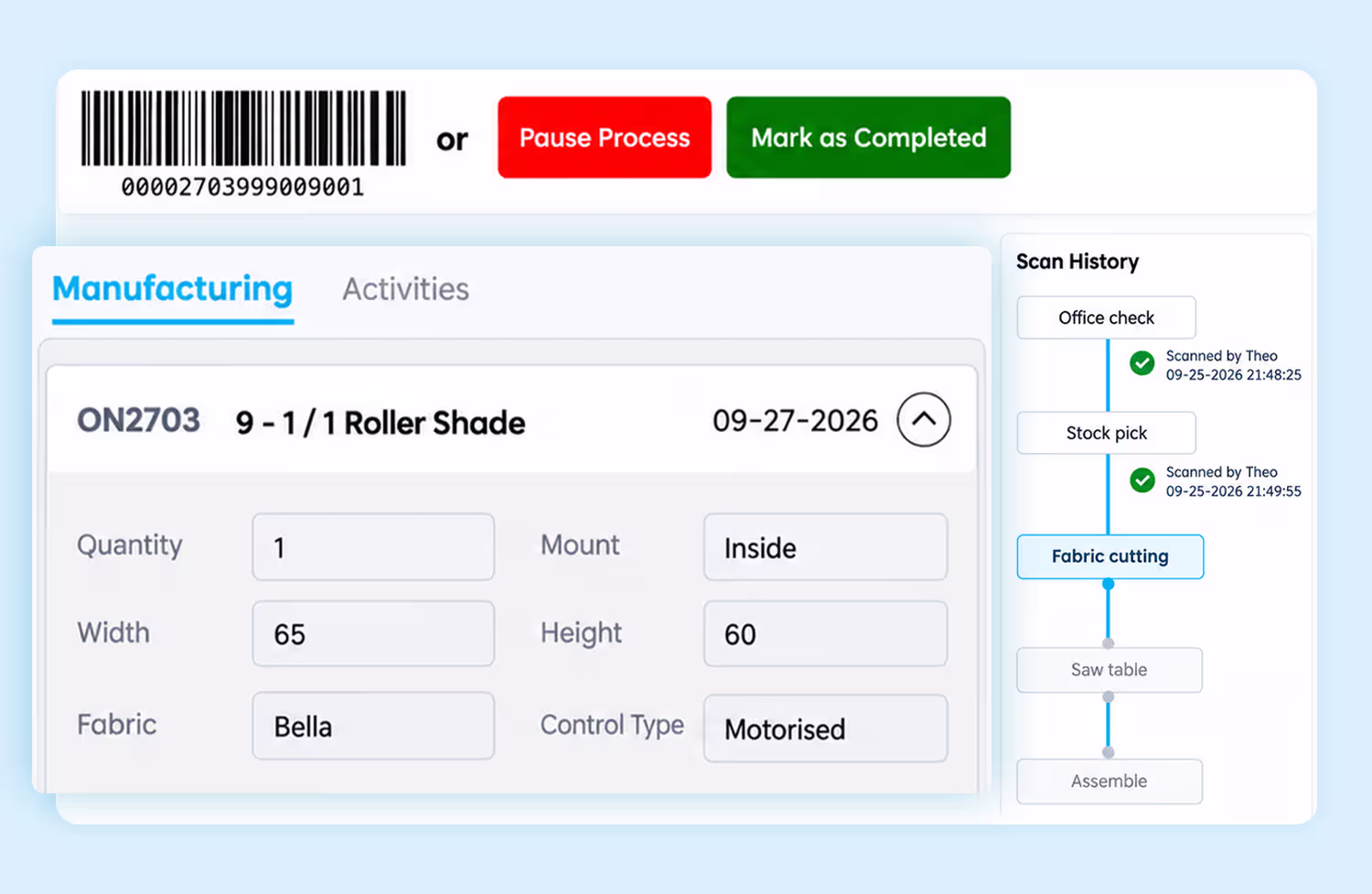
Task: Click the Quantity label
Action: (130, 545)
